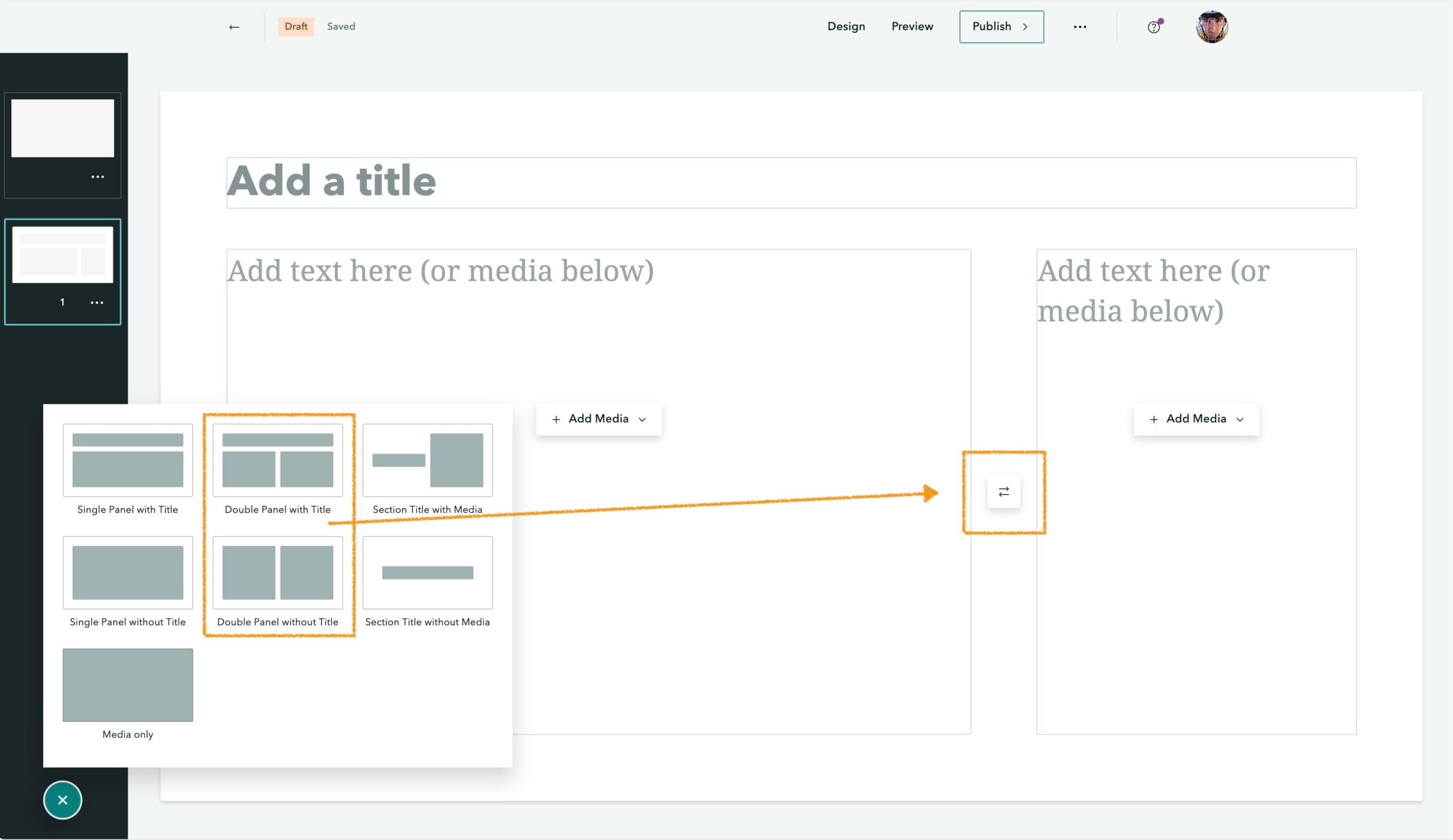The image size is (1453, 840).
Task: Open the top-bar ellipsis options menu
Action: [1080, 27]
